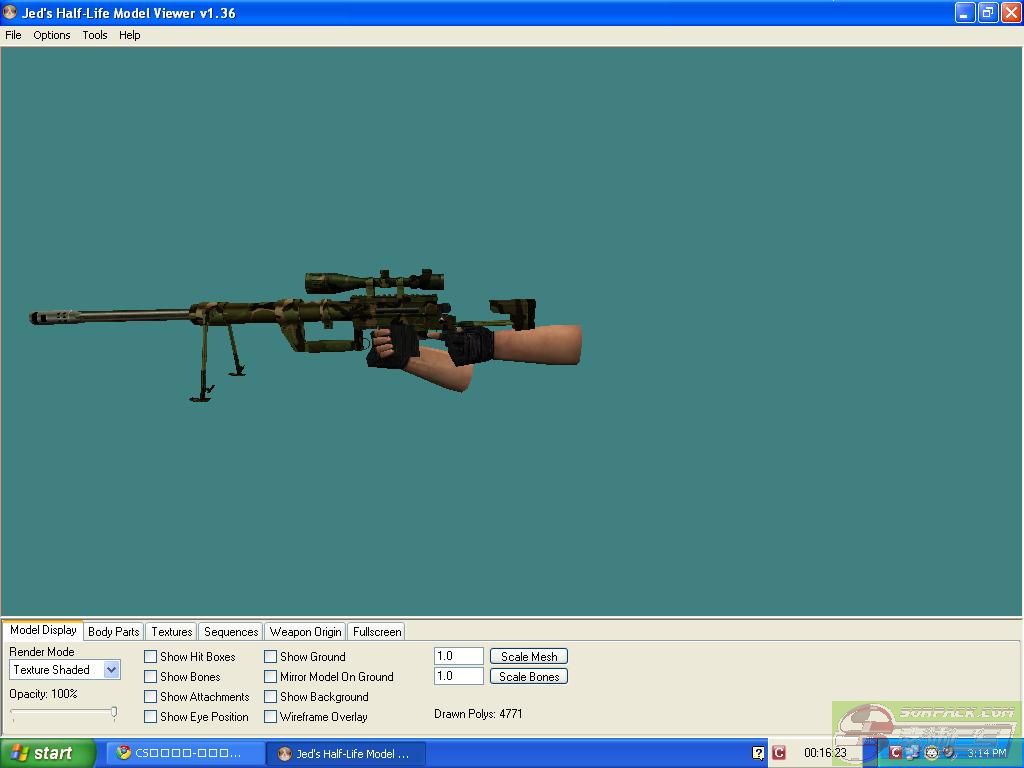Screen dimensions: 1024x768
Task: Click the Opacity slider handle
Action: pyautogui.click(x=114, y=713)
